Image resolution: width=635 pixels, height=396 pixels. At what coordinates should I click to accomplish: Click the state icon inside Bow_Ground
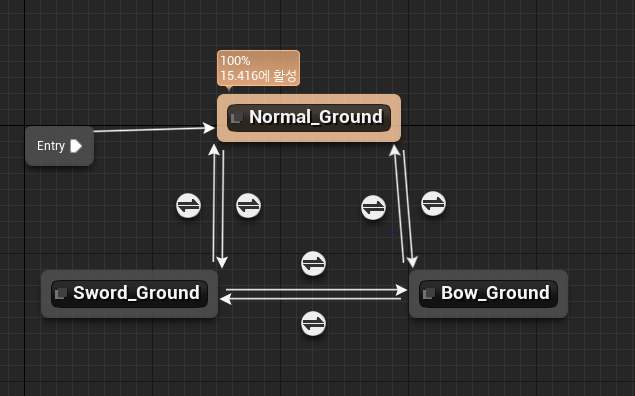[429, 294]
